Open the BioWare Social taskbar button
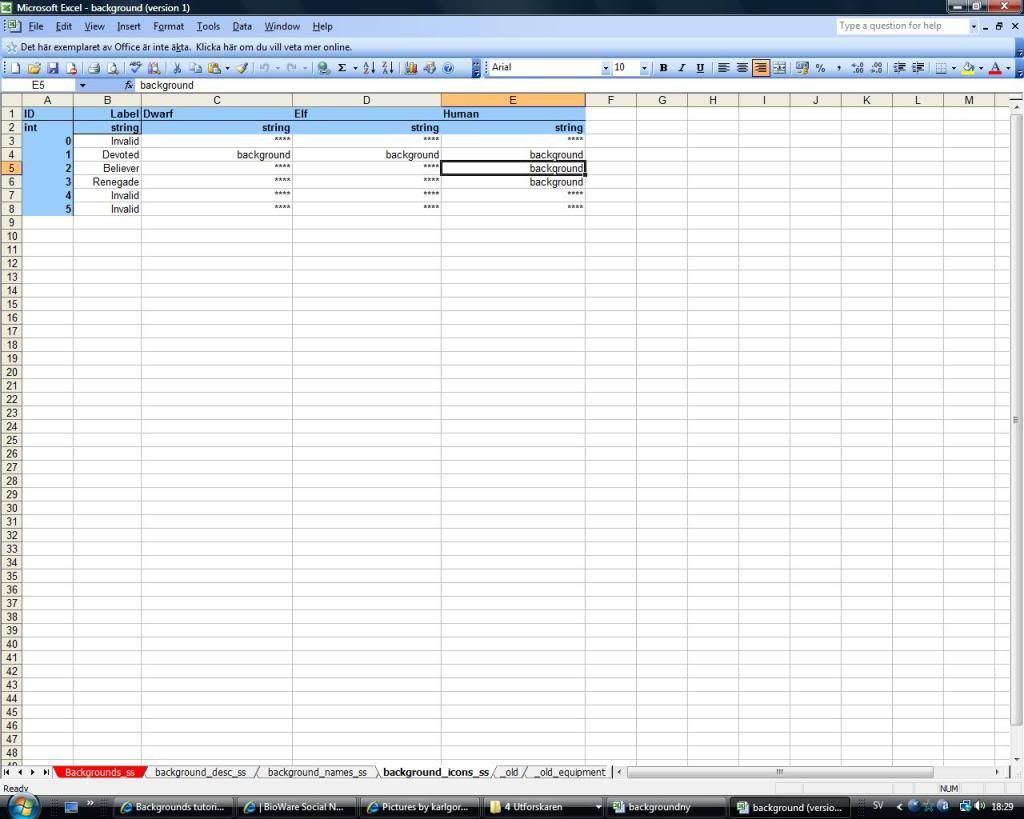 [x=299, y=806]
